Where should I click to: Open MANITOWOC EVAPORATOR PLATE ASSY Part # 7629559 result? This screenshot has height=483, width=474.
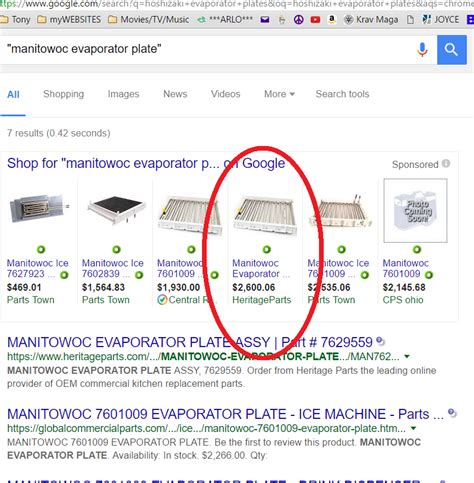coord(190,342)
